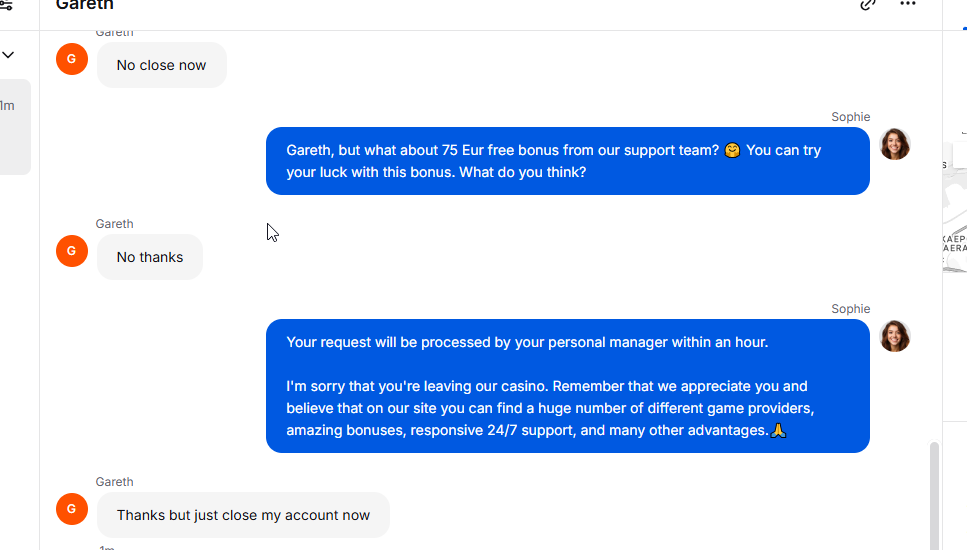Open the filter sliders icon at top left

click(x=6, y=5)
